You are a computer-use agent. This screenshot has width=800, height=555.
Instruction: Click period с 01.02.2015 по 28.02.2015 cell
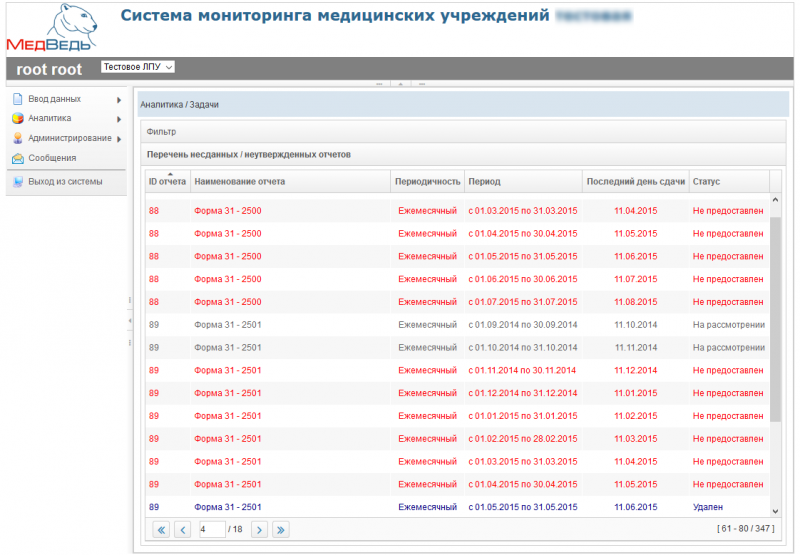523,439
